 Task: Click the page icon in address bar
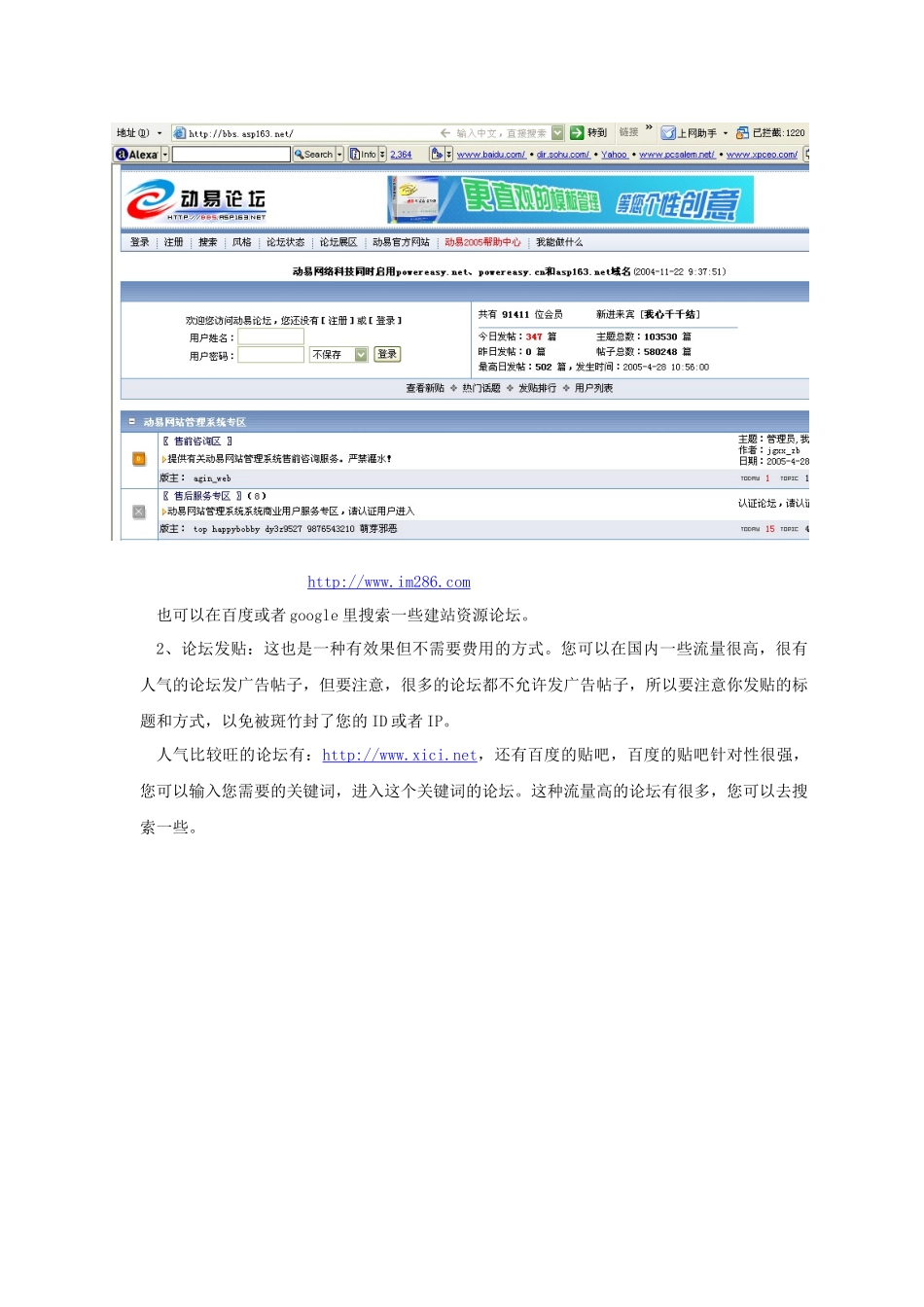179,133
